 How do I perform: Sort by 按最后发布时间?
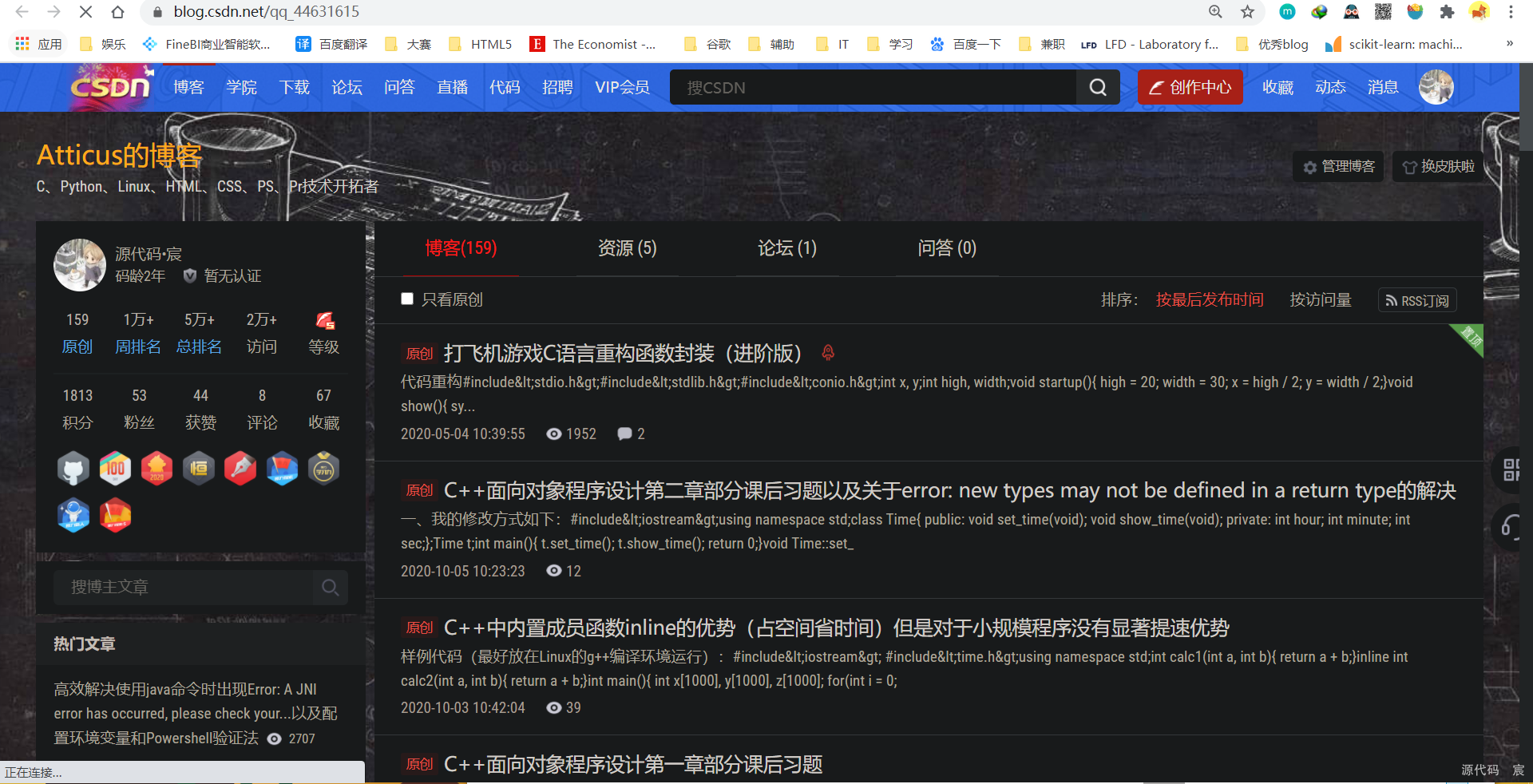(x=1210, y=299)
